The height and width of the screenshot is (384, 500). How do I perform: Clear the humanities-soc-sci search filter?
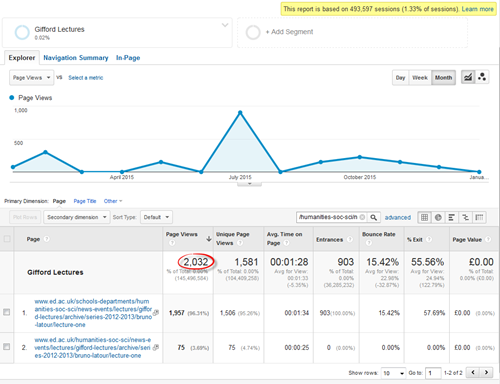coord(362,217)
